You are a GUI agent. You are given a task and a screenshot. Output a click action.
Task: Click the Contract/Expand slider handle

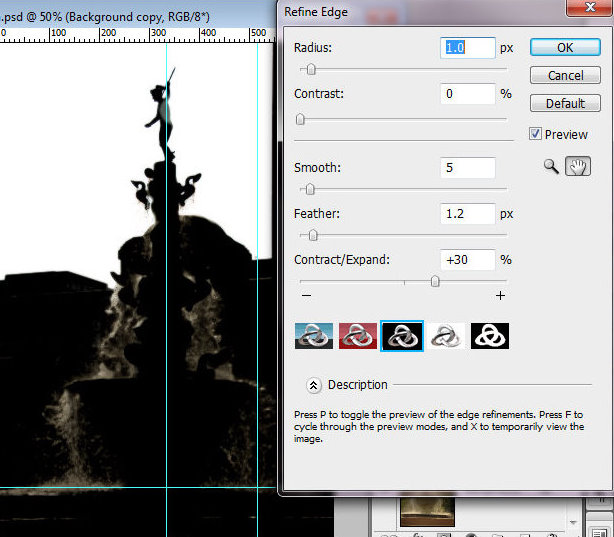click(435, 281)
